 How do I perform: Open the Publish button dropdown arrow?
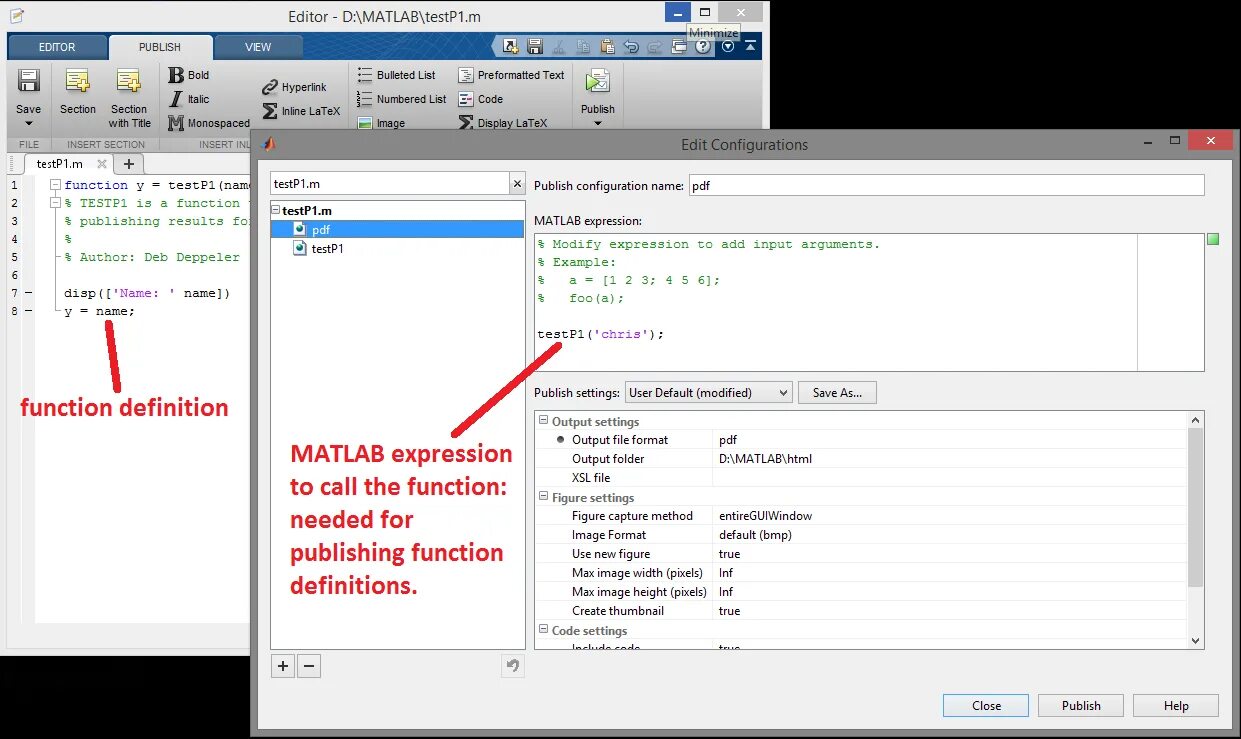(598, 124)
